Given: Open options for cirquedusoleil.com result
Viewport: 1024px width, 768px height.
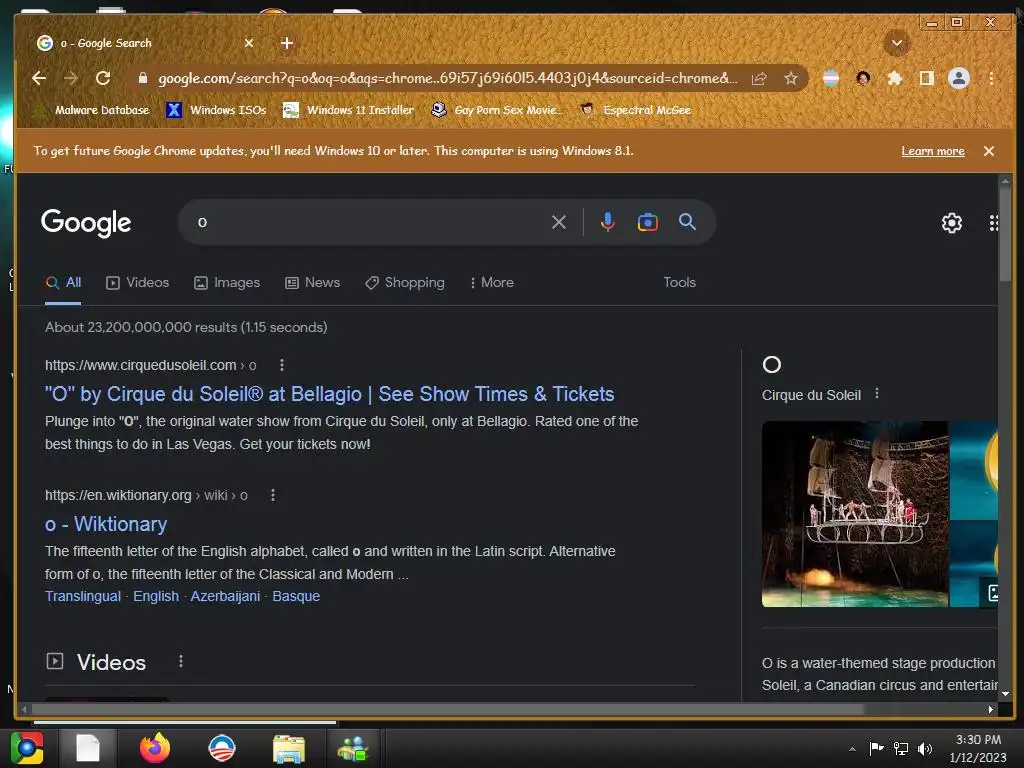Looking at the screenshot, I should pyautogui.click(x=281, y=365).
